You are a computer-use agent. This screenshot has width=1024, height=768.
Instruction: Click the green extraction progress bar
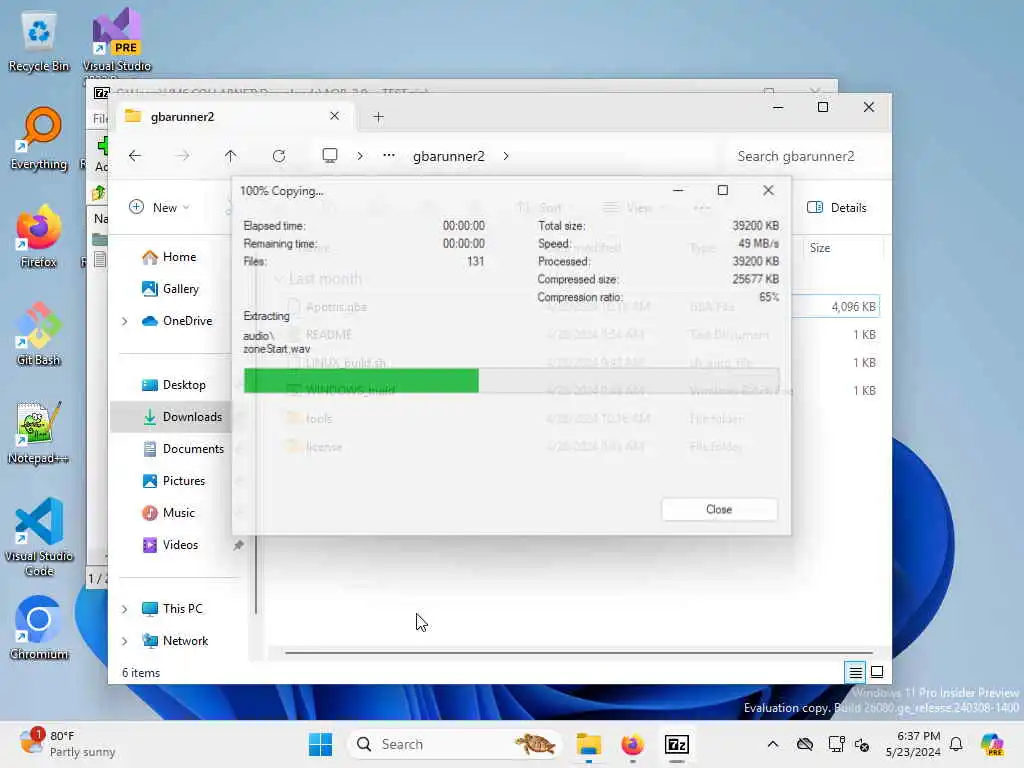tap(361, 381)
